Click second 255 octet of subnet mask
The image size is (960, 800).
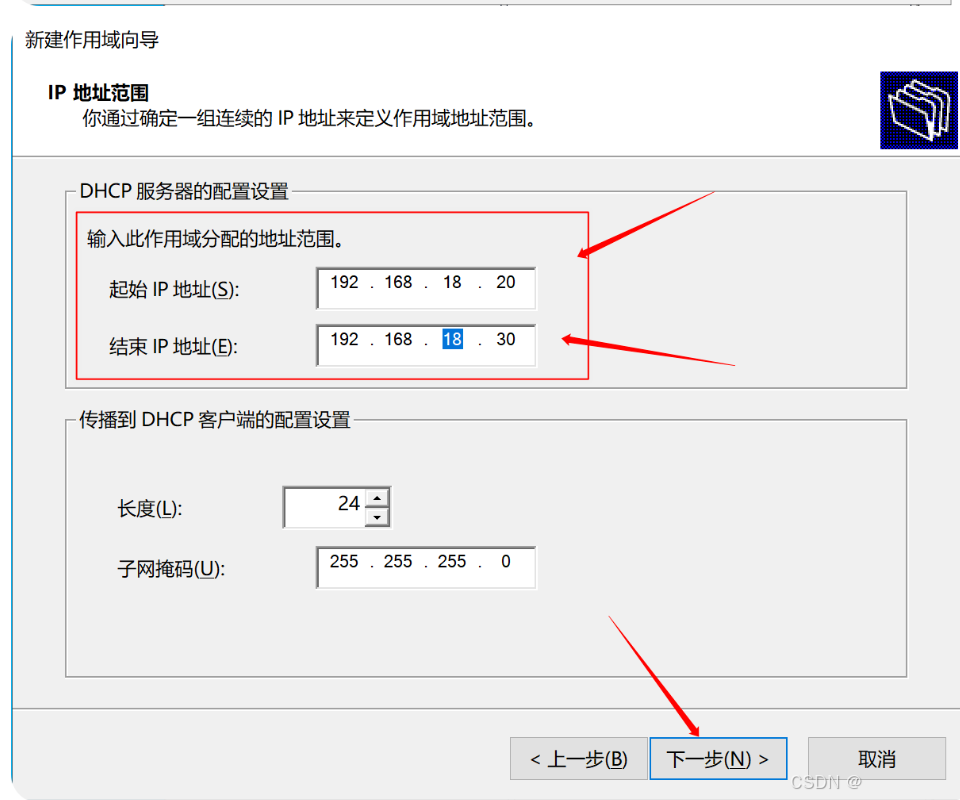pos(398,561)
